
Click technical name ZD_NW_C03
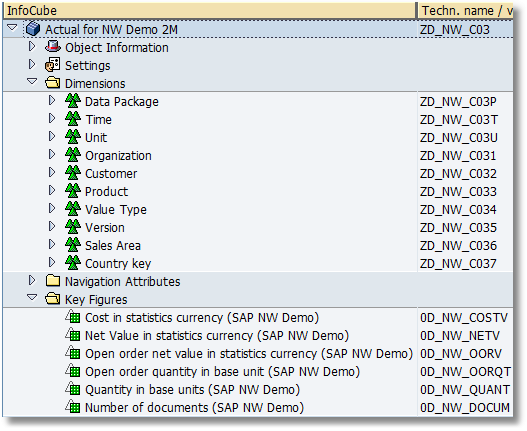(455, 30)
